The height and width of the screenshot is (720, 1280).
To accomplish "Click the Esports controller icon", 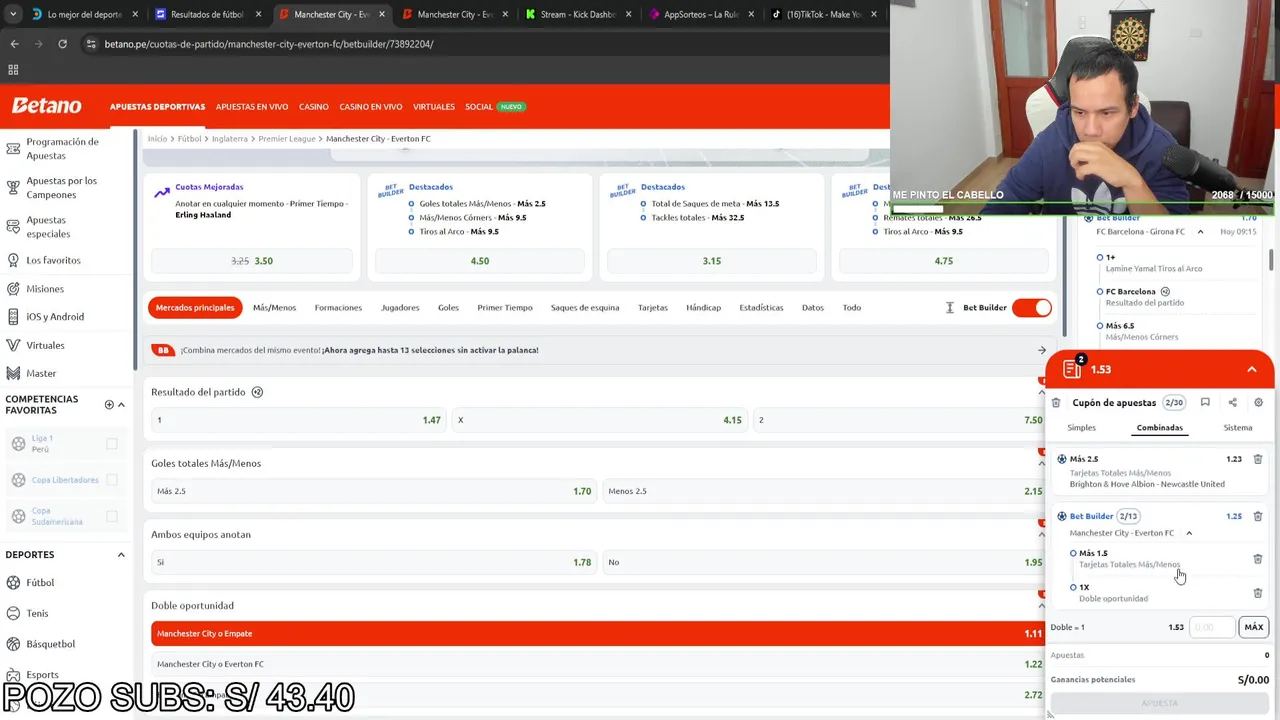I will pyautogui.click(x=14, y=674).
